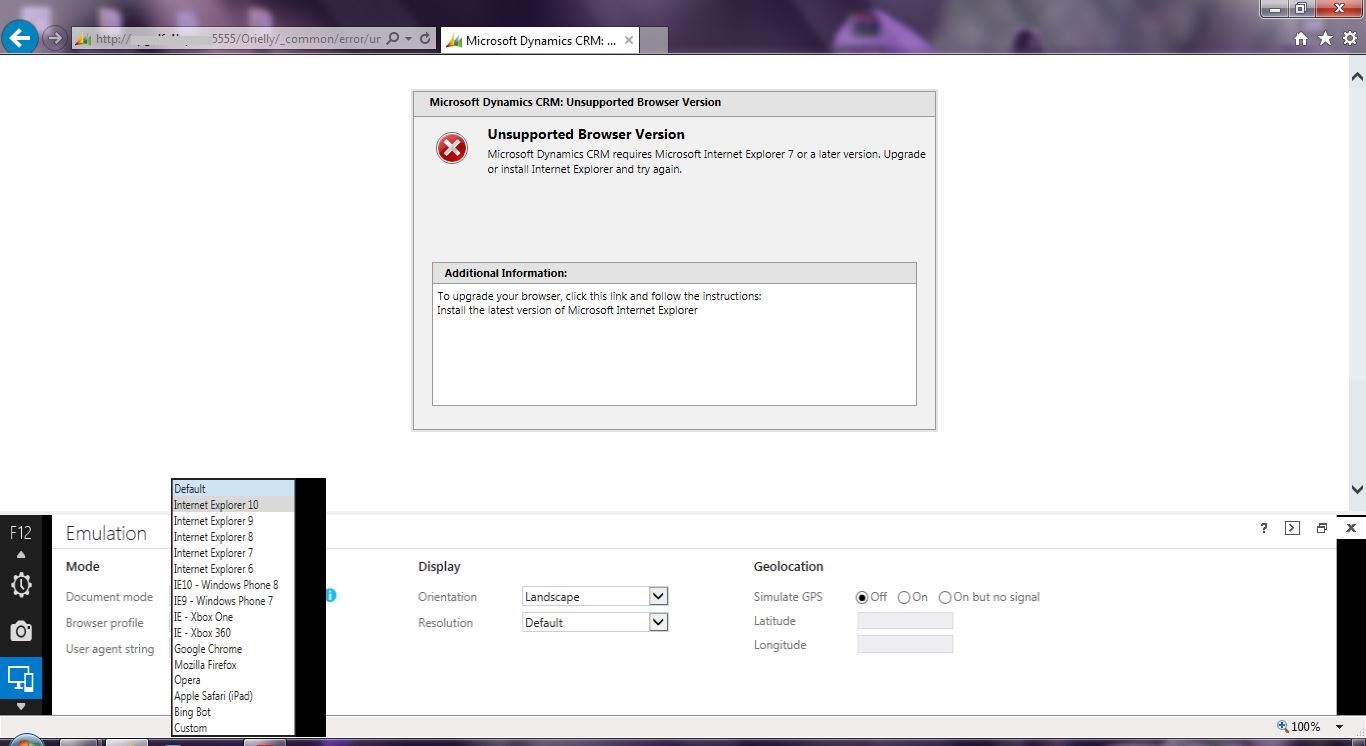Set Simulate GPS to On
The height and width of the screenshot is (746, 1366).
[904, 597]
